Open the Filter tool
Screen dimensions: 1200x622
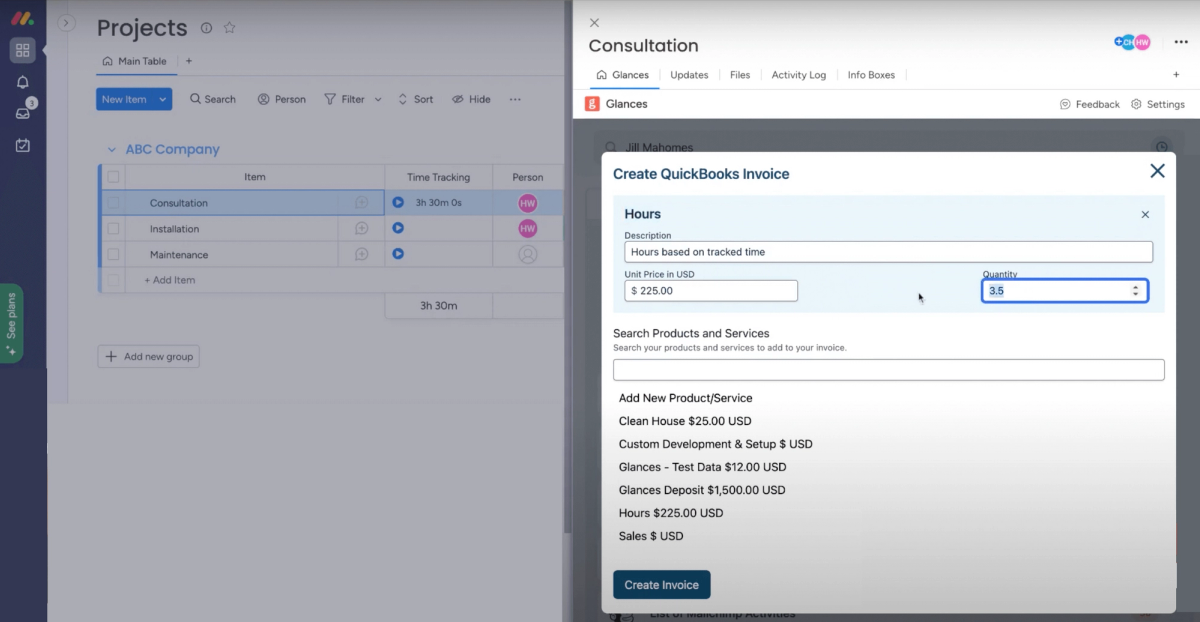click(x=345, y=99)
